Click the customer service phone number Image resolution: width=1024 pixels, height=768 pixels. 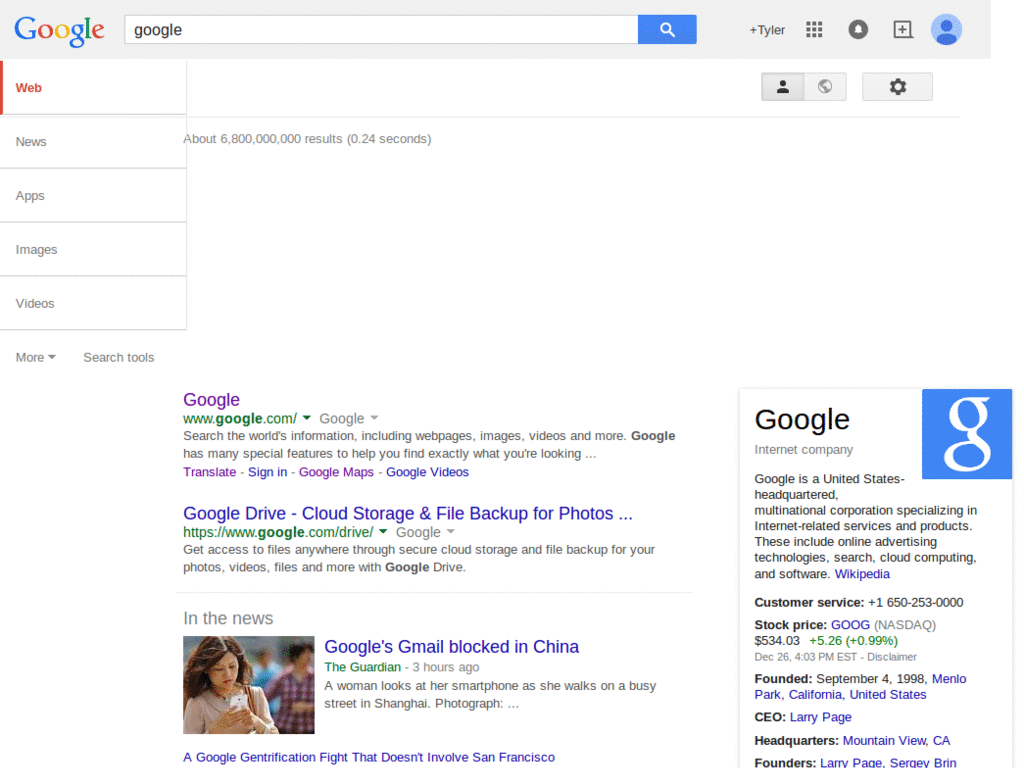click(x=915, y=602)
